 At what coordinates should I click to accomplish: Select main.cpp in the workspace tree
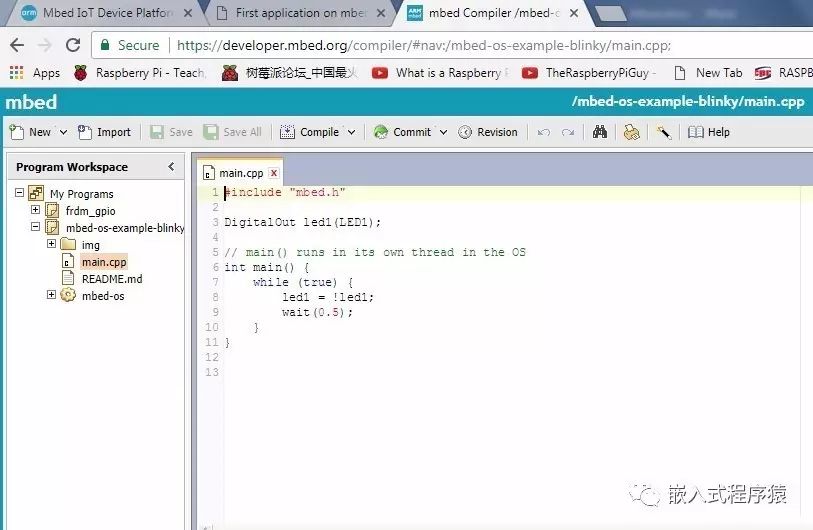pyautogui.click(x=104, y=262)
